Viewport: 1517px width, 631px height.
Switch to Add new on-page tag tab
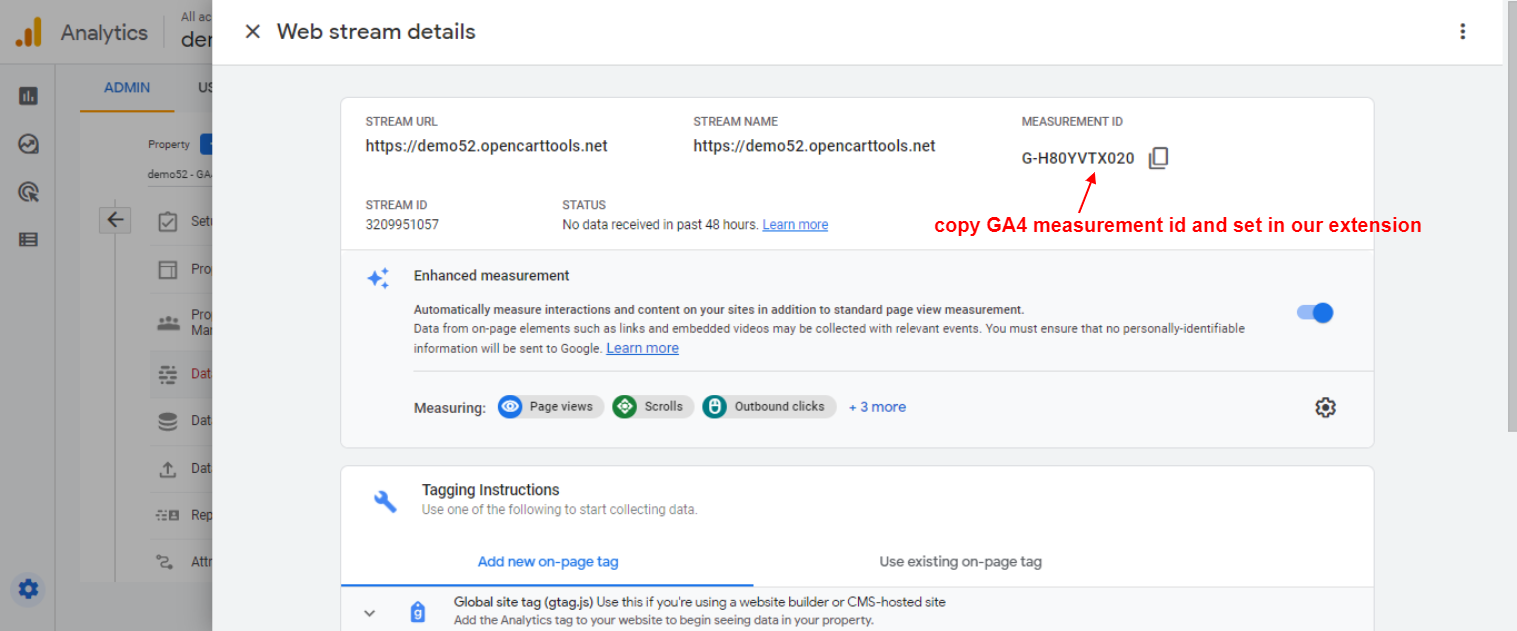click(548, 562)
